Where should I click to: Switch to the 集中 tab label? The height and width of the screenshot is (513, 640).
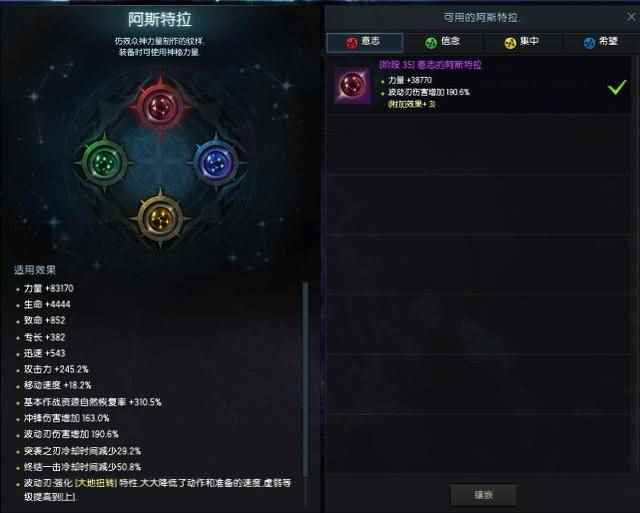(x=529, y=42)
